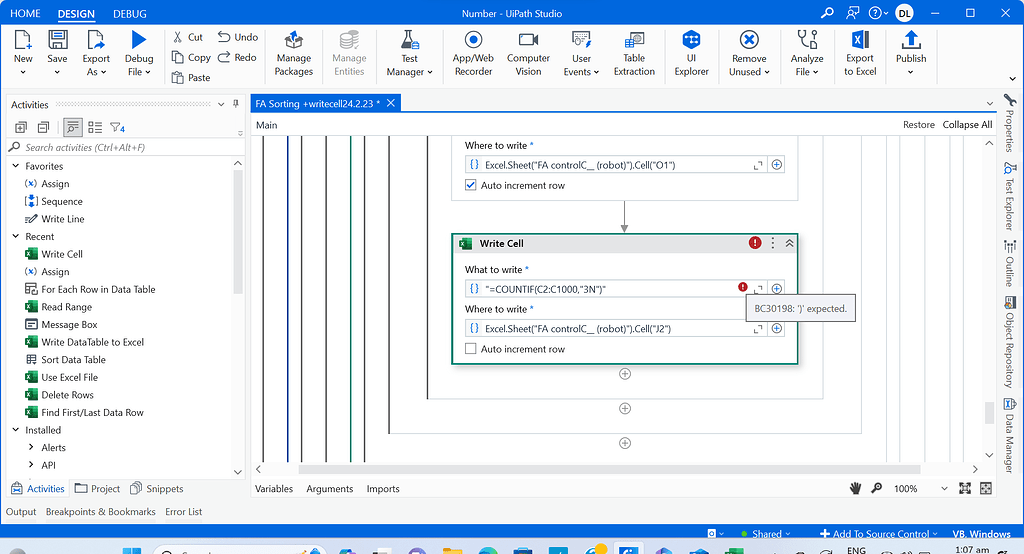Collapse the Recent group
Screen dimensions: 1024x554
click(16, 236)
